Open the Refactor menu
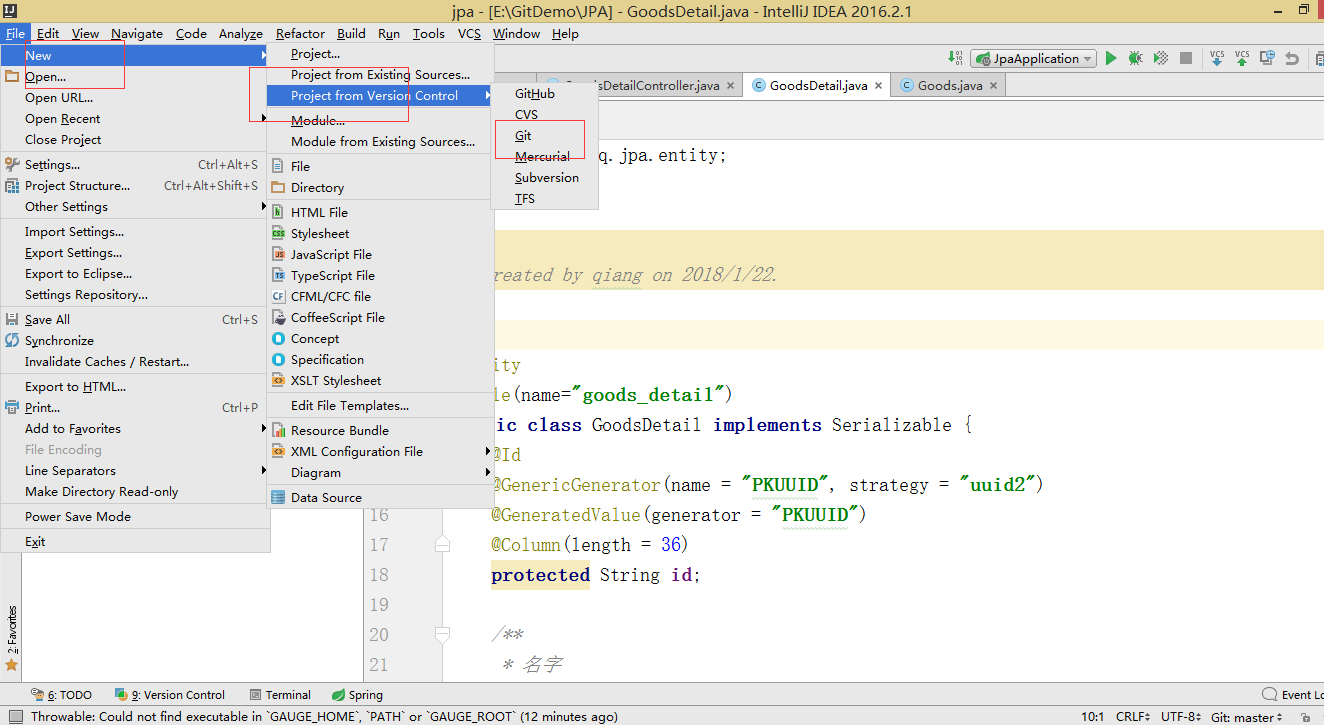1324x725 pixels. click(x=300, y=34)
